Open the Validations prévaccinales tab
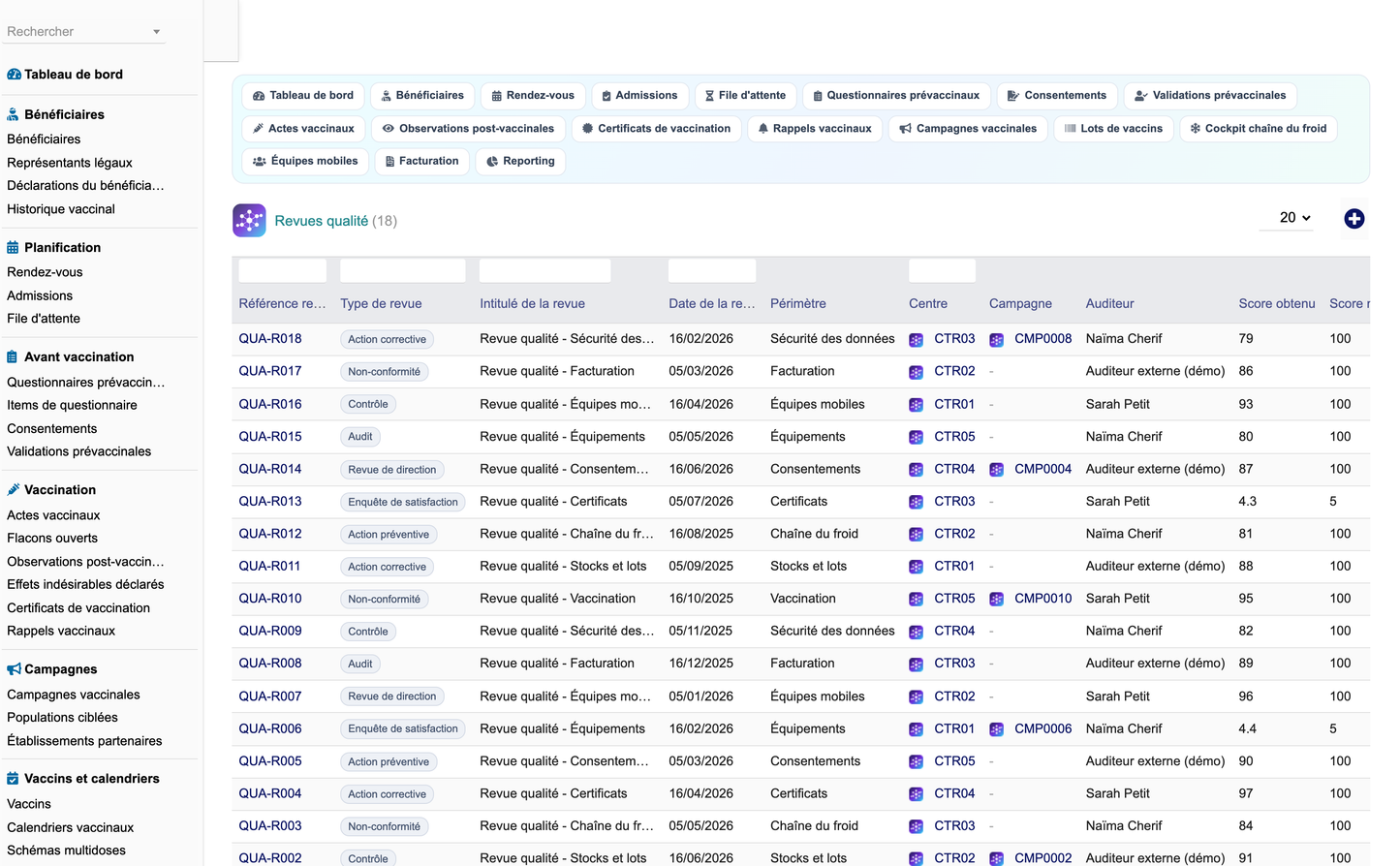The width and height of the screenshot is (1400, 866). [x=1211, y=96]
